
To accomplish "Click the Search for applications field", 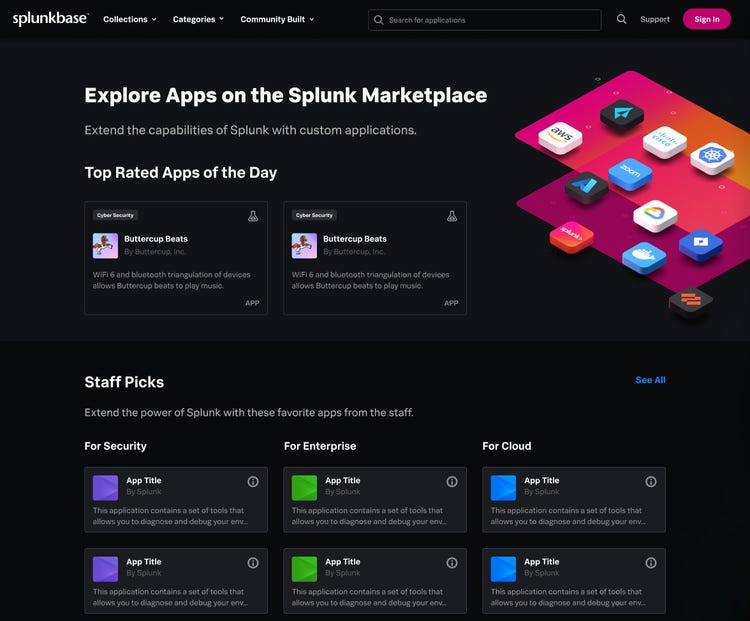I will click(485, 20).
